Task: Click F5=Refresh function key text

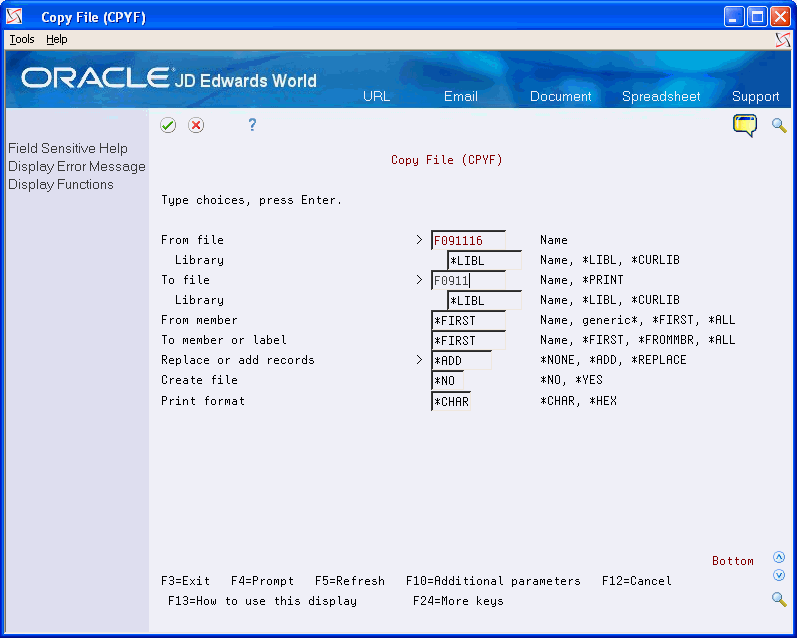Action: [350, 581]
